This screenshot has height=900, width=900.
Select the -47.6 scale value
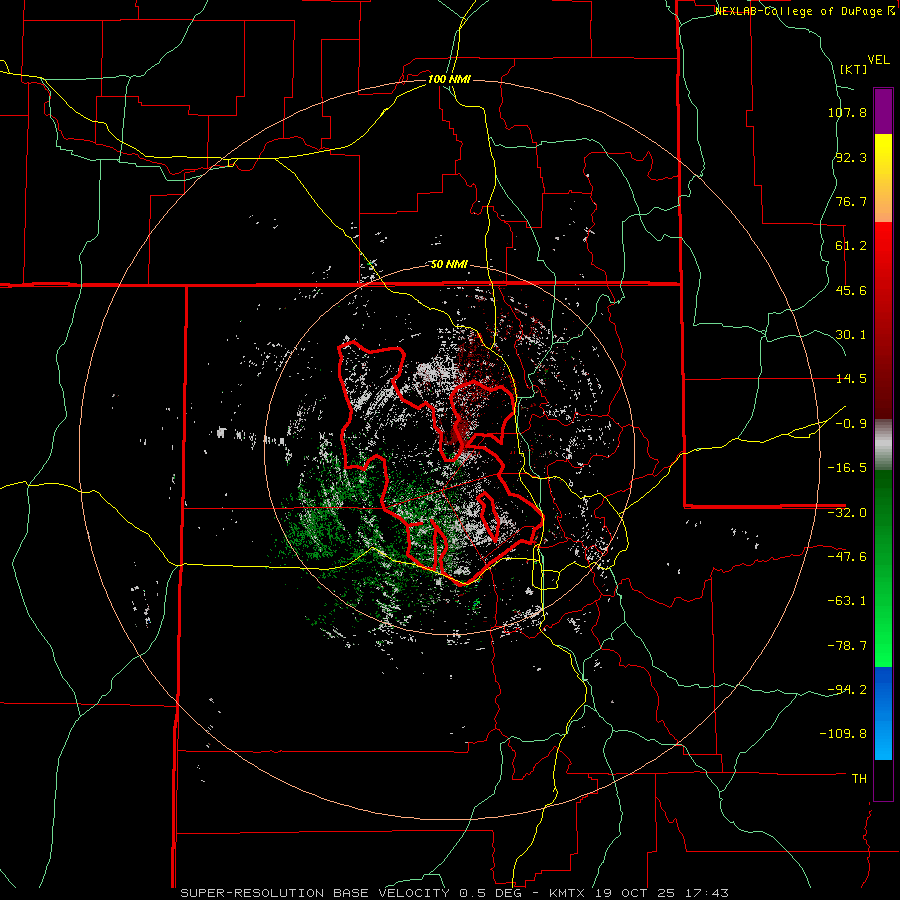[x=847, y=557]
